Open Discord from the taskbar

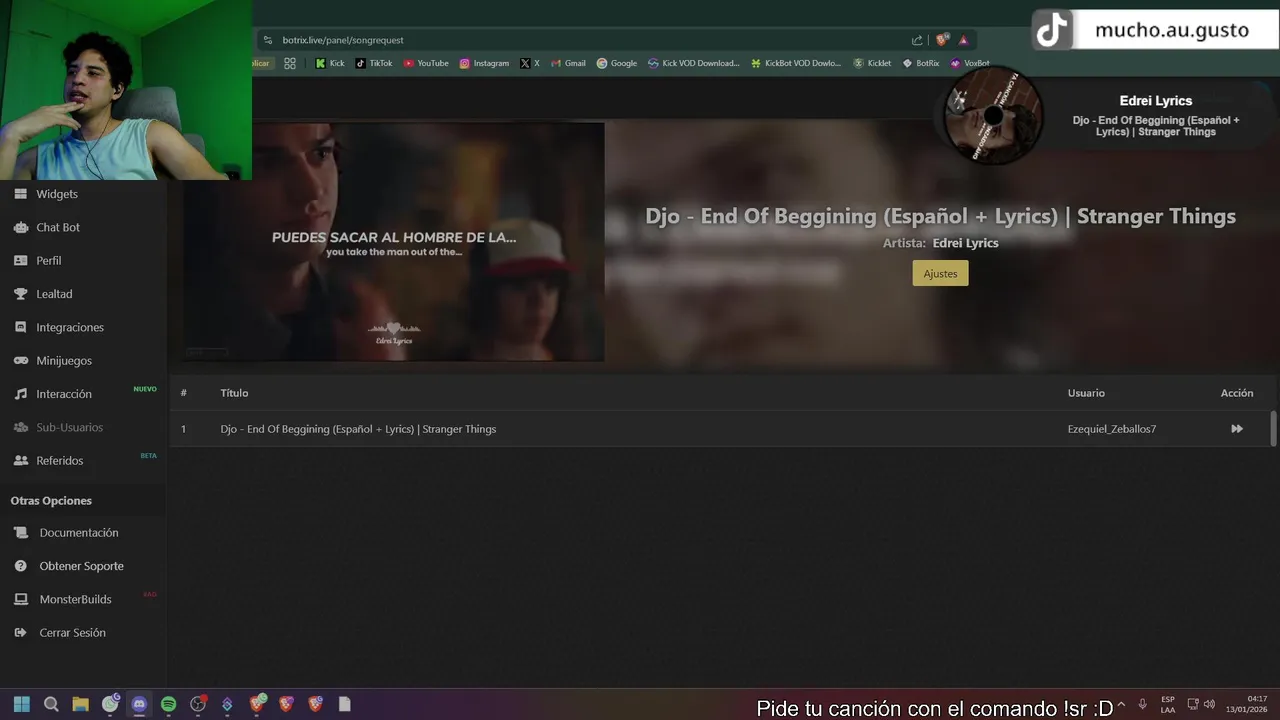139,704
